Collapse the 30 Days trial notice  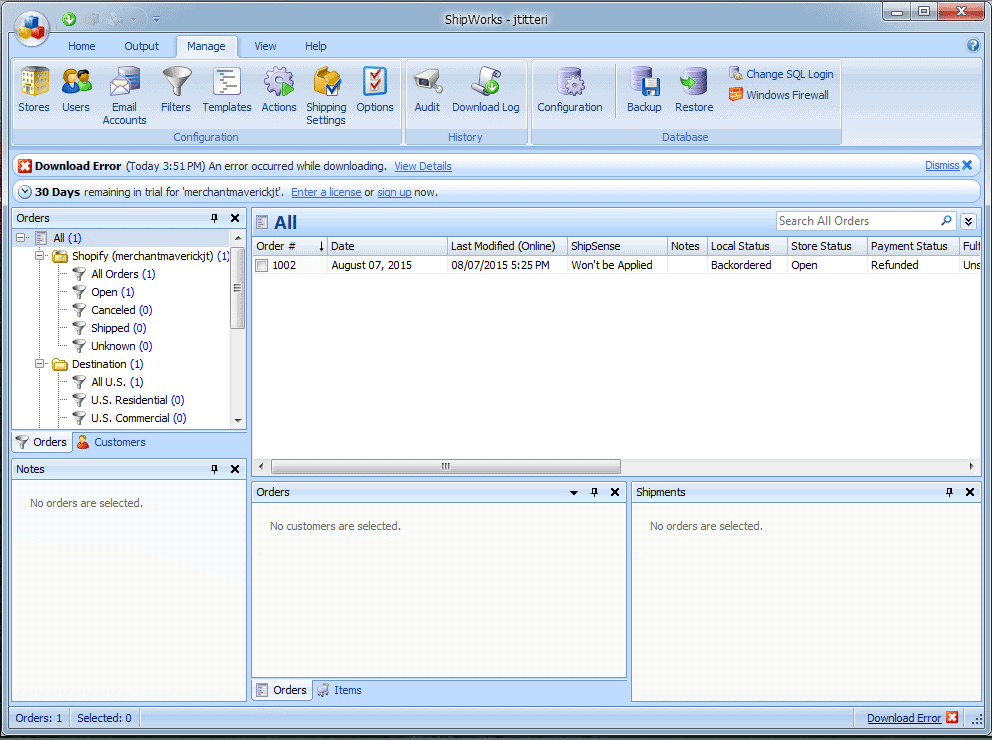point(25,192)
